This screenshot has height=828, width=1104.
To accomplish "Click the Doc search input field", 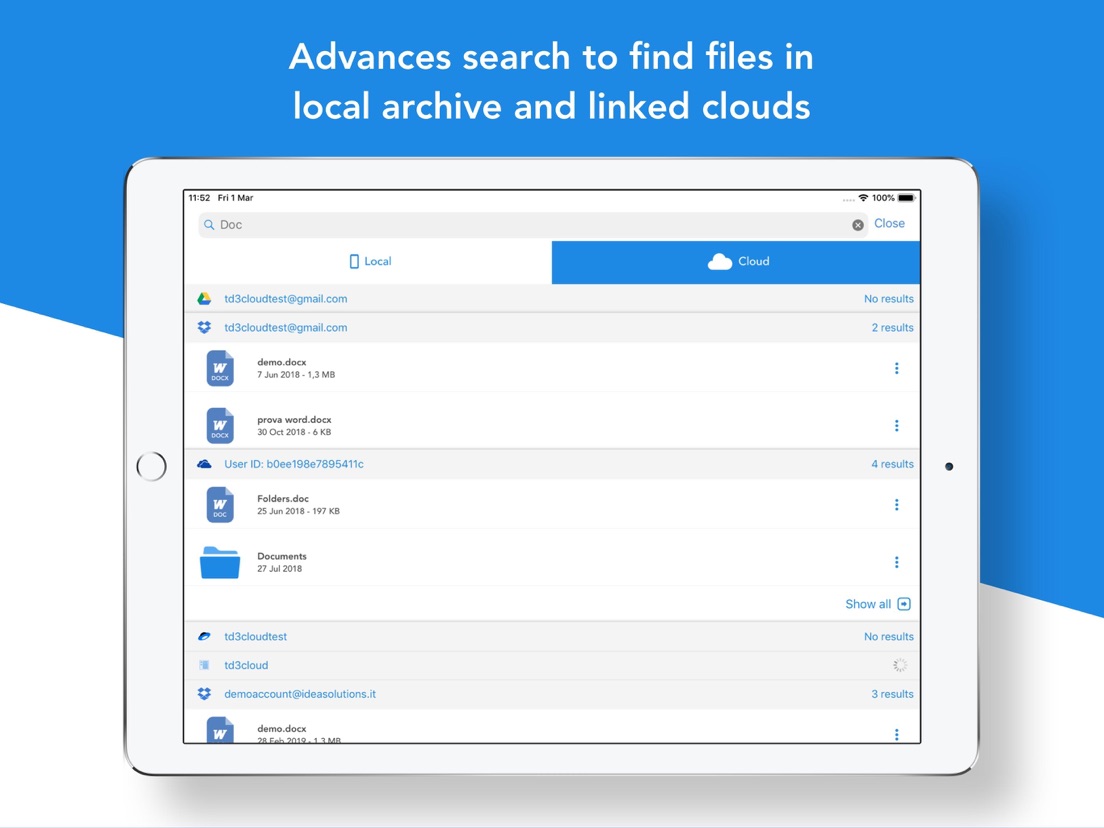I will pyautogui.click(x=533, y=225).
